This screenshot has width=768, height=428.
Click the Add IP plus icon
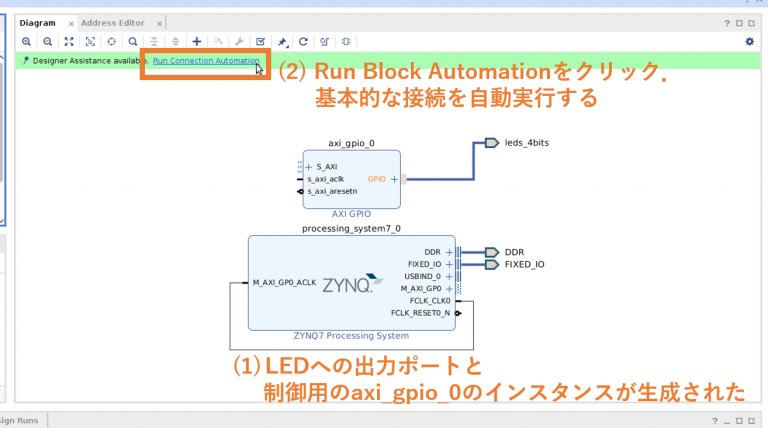(197, 41)
